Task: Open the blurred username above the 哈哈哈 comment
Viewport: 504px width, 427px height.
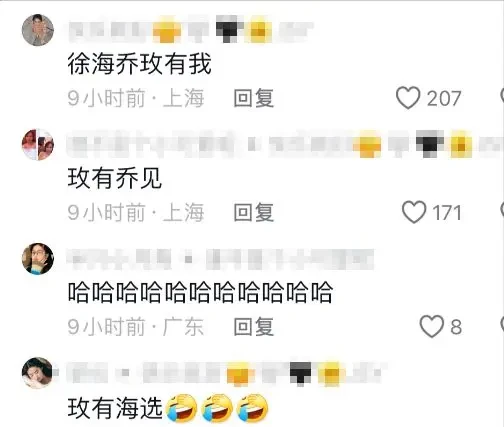Action: point(221,259)
